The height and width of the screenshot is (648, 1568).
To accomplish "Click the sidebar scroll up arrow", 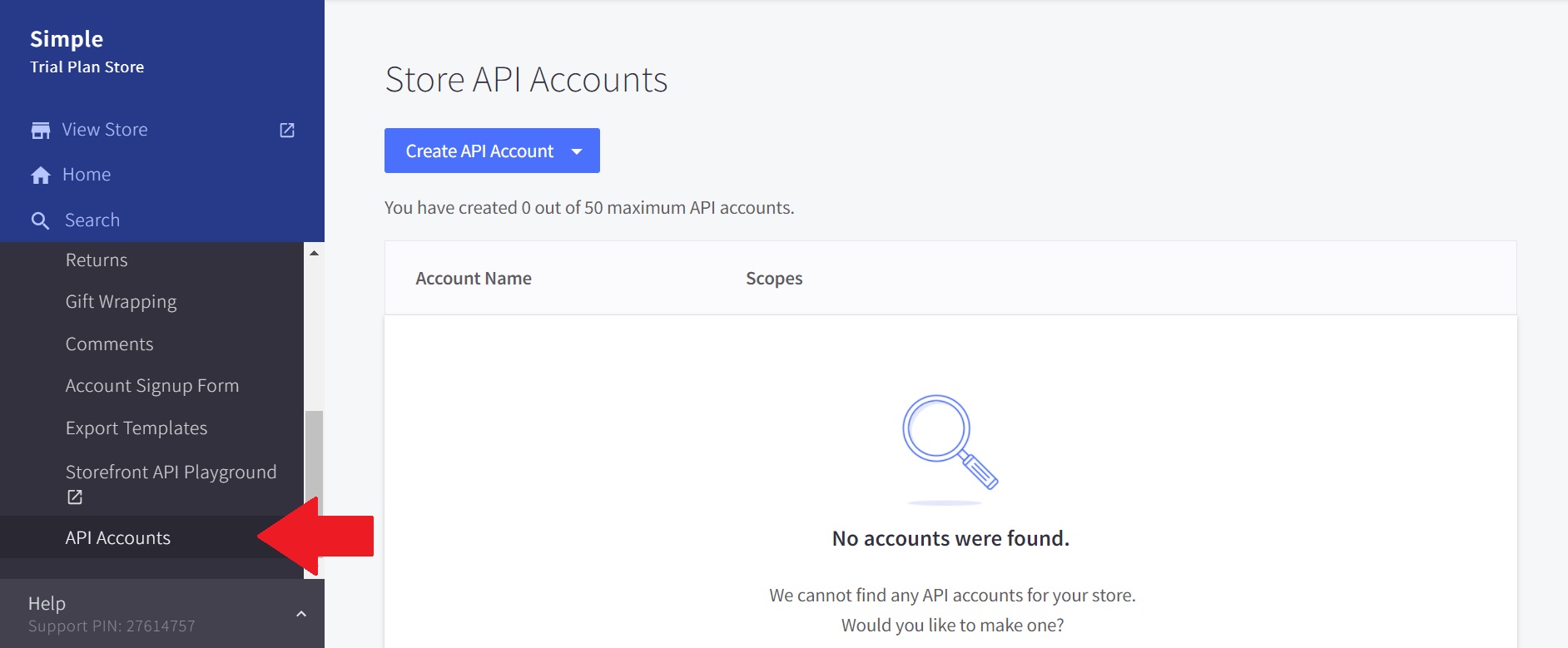I will 314,253.
